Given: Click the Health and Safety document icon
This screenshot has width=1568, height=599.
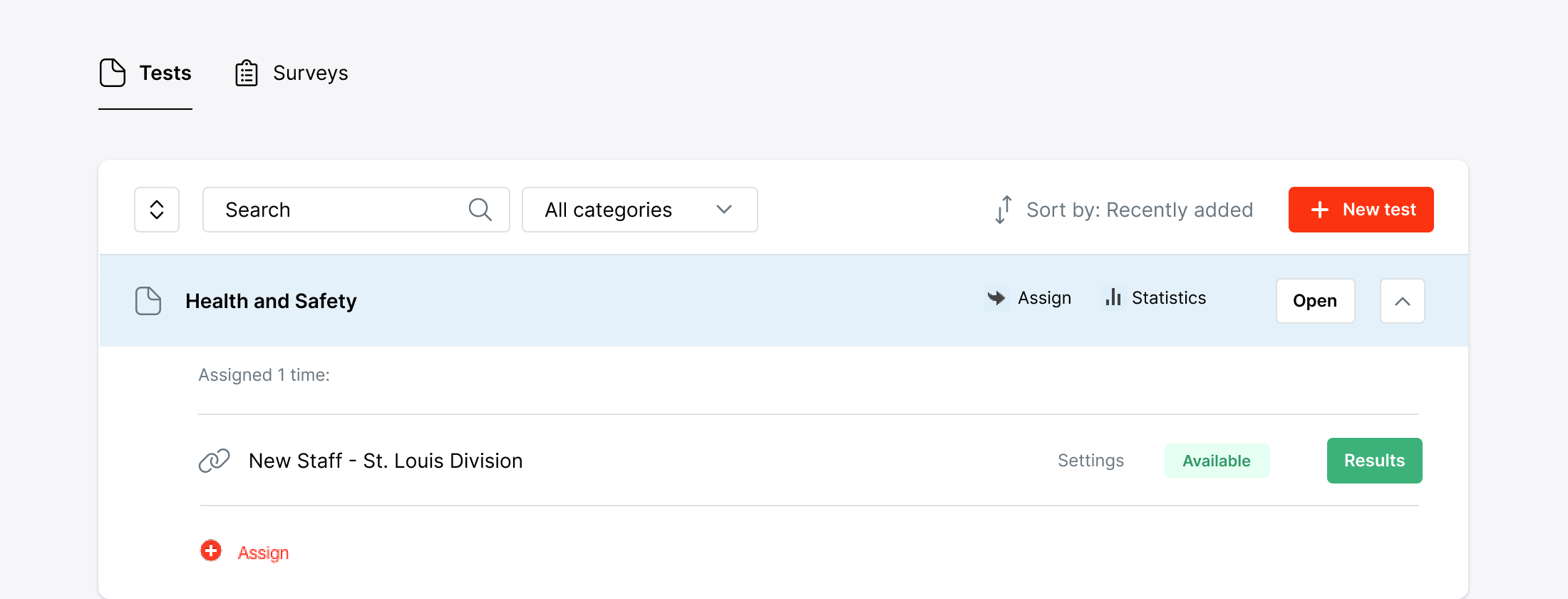Looking at the screenshot, I should pyautogui.click(x=148, y=301).
